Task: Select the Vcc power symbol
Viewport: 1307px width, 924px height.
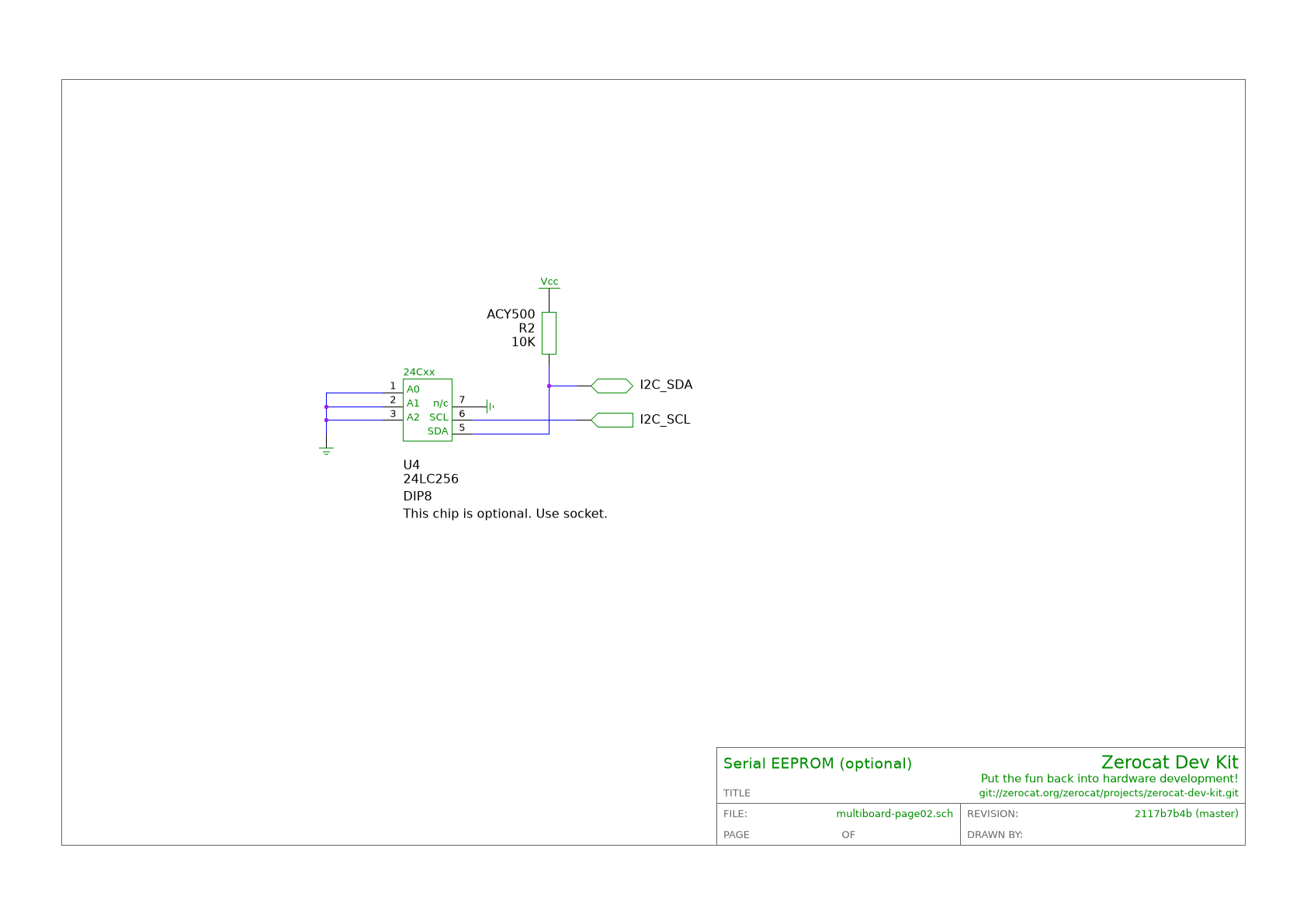Action: click(549, 282)
